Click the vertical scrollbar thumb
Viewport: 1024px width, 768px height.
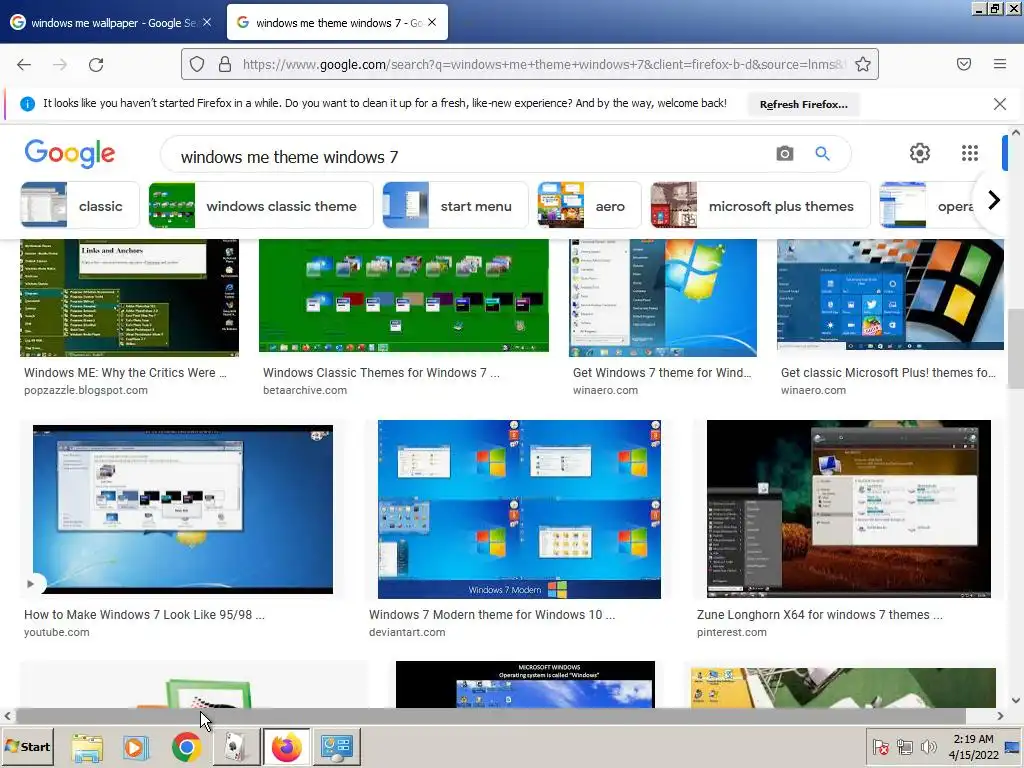1016,348
